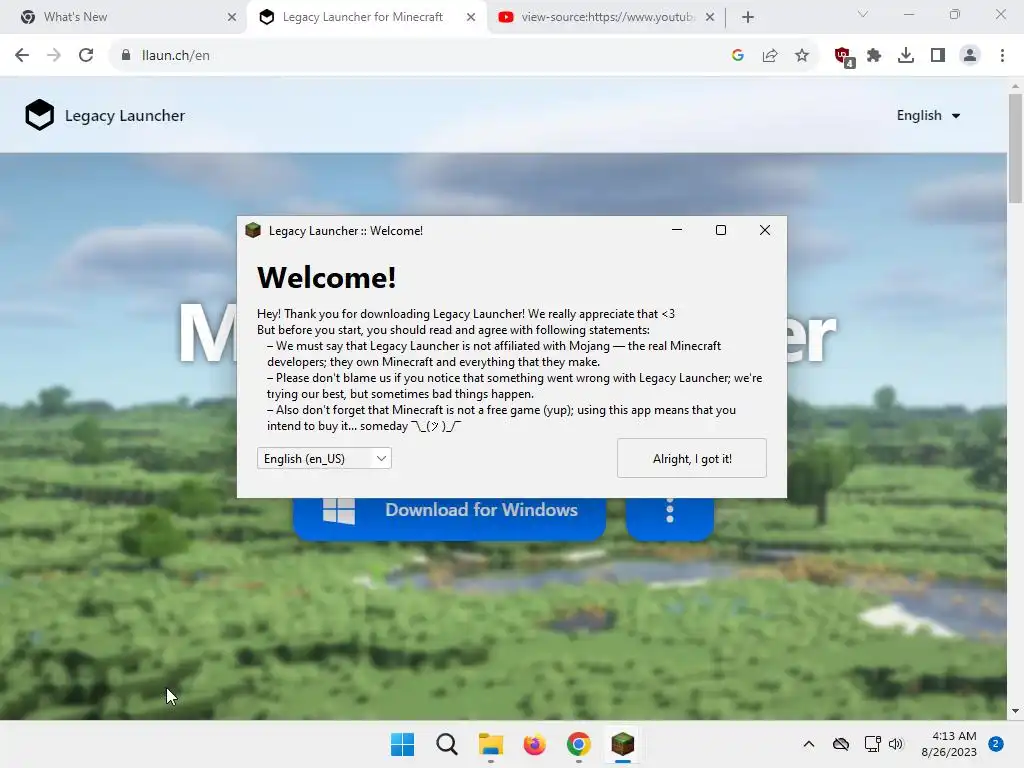Screen dimensions: 1024x768
Task: Open the Chrome profile avatar
Action: (x=970, y=56)
